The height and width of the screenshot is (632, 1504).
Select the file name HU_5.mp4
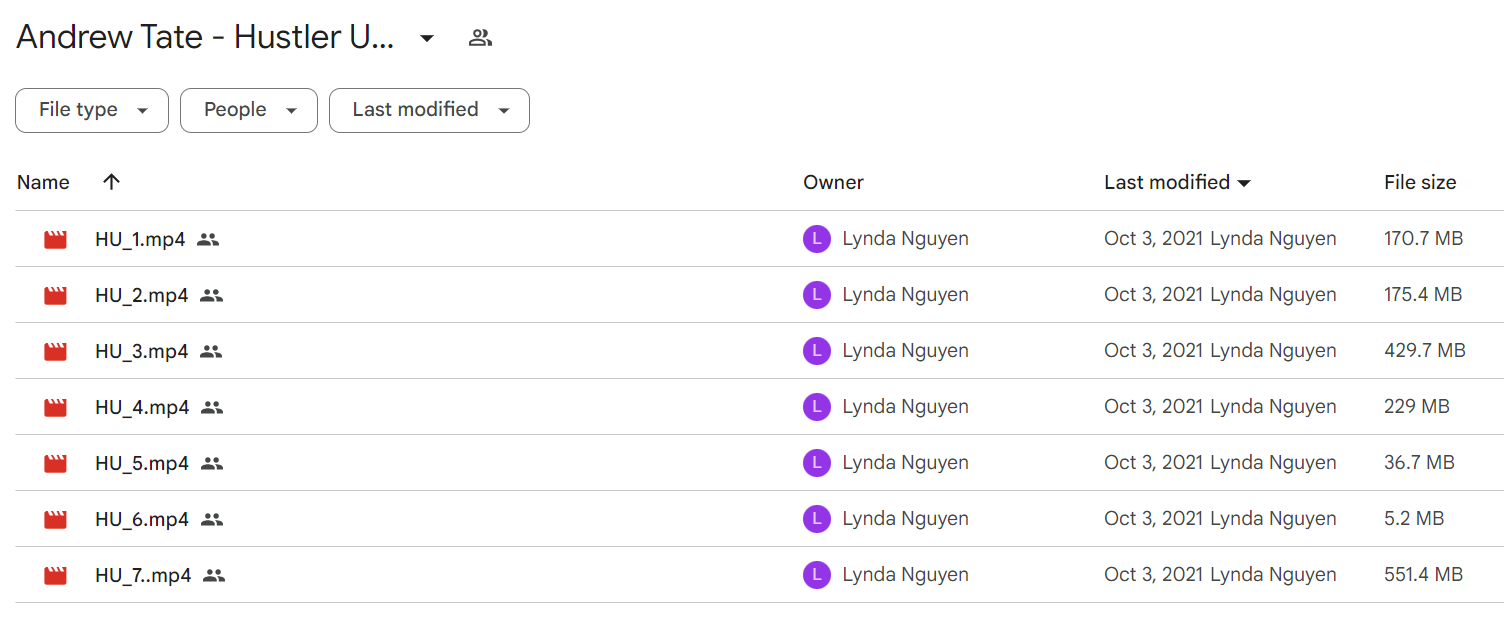coord(142,463)
